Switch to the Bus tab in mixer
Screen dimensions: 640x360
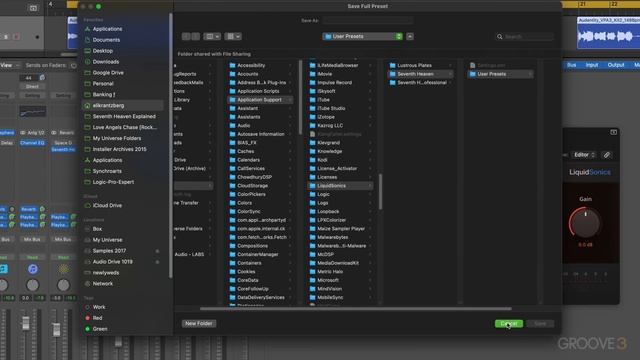click(571, 65)
